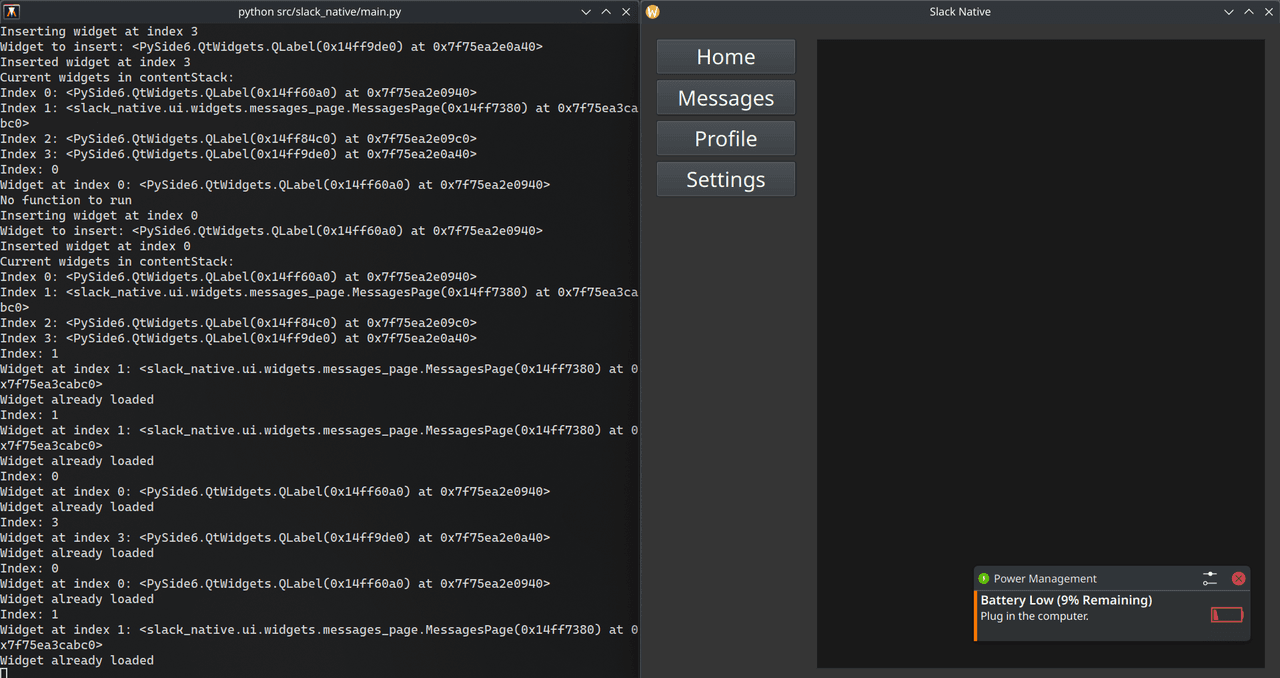Screen dimensions: 1280x678
Task: Maximize the python terminal window
Action: coord(606,12)
